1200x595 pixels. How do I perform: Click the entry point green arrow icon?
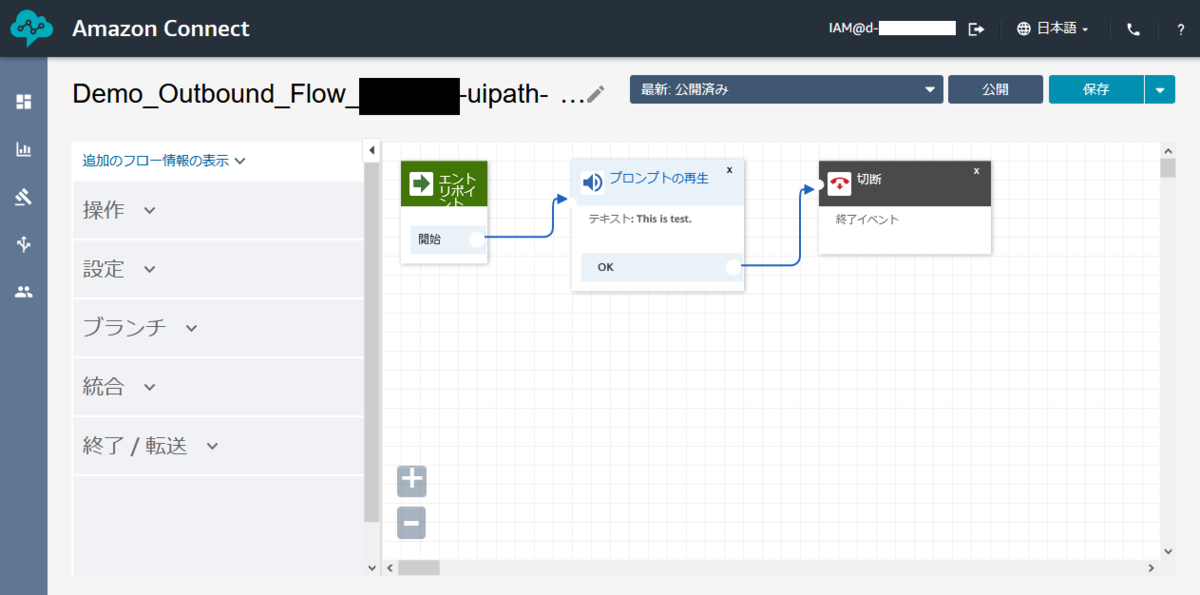point(421,183)
